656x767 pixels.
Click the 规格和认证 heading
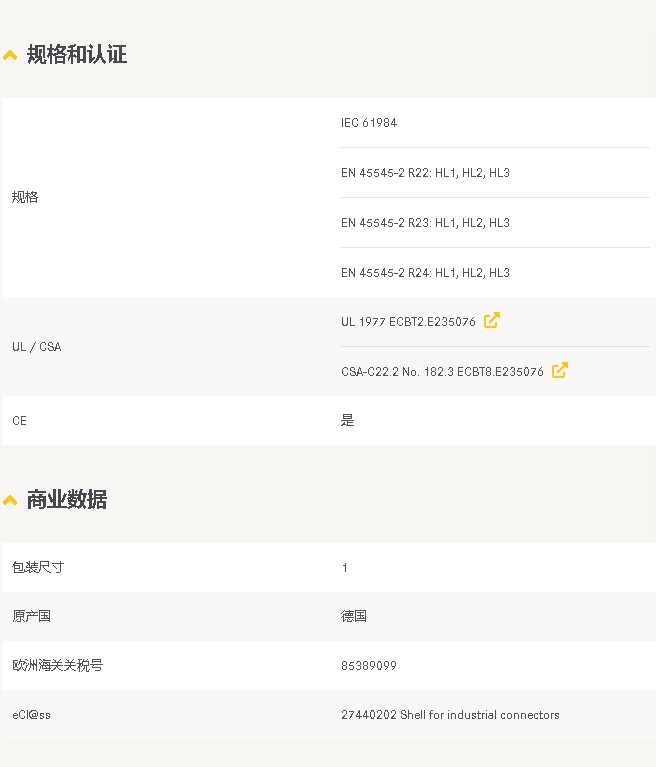click(x=77, y=54)
